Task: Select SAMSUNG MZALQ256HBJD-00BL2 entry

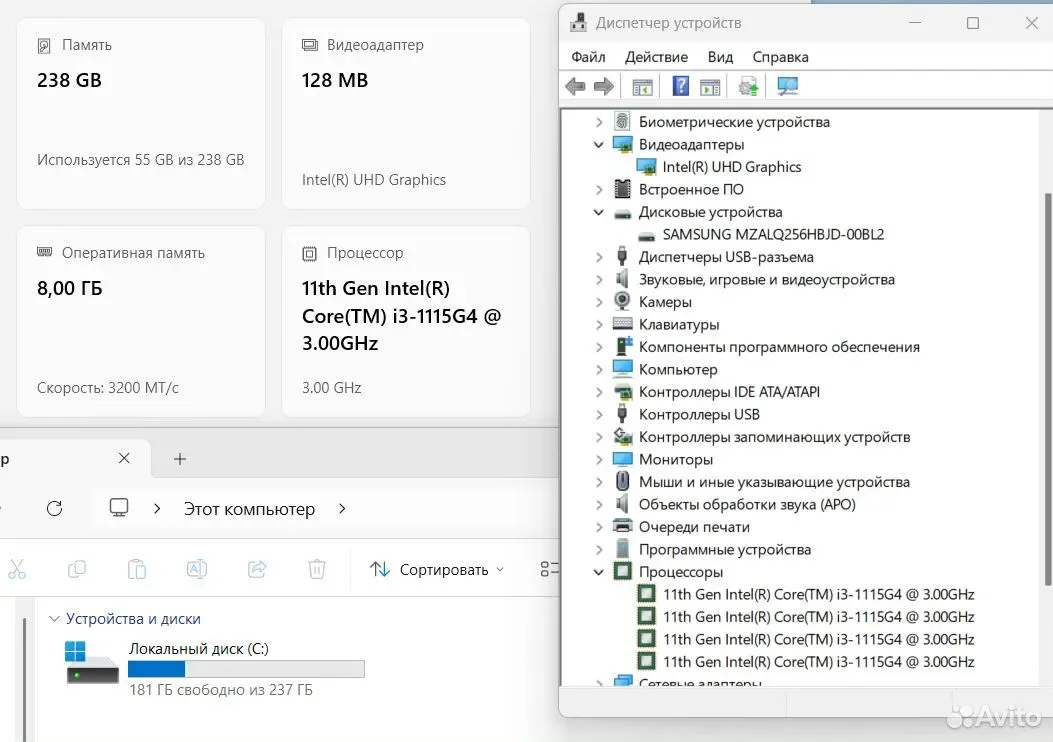Action: coord(773,234)
